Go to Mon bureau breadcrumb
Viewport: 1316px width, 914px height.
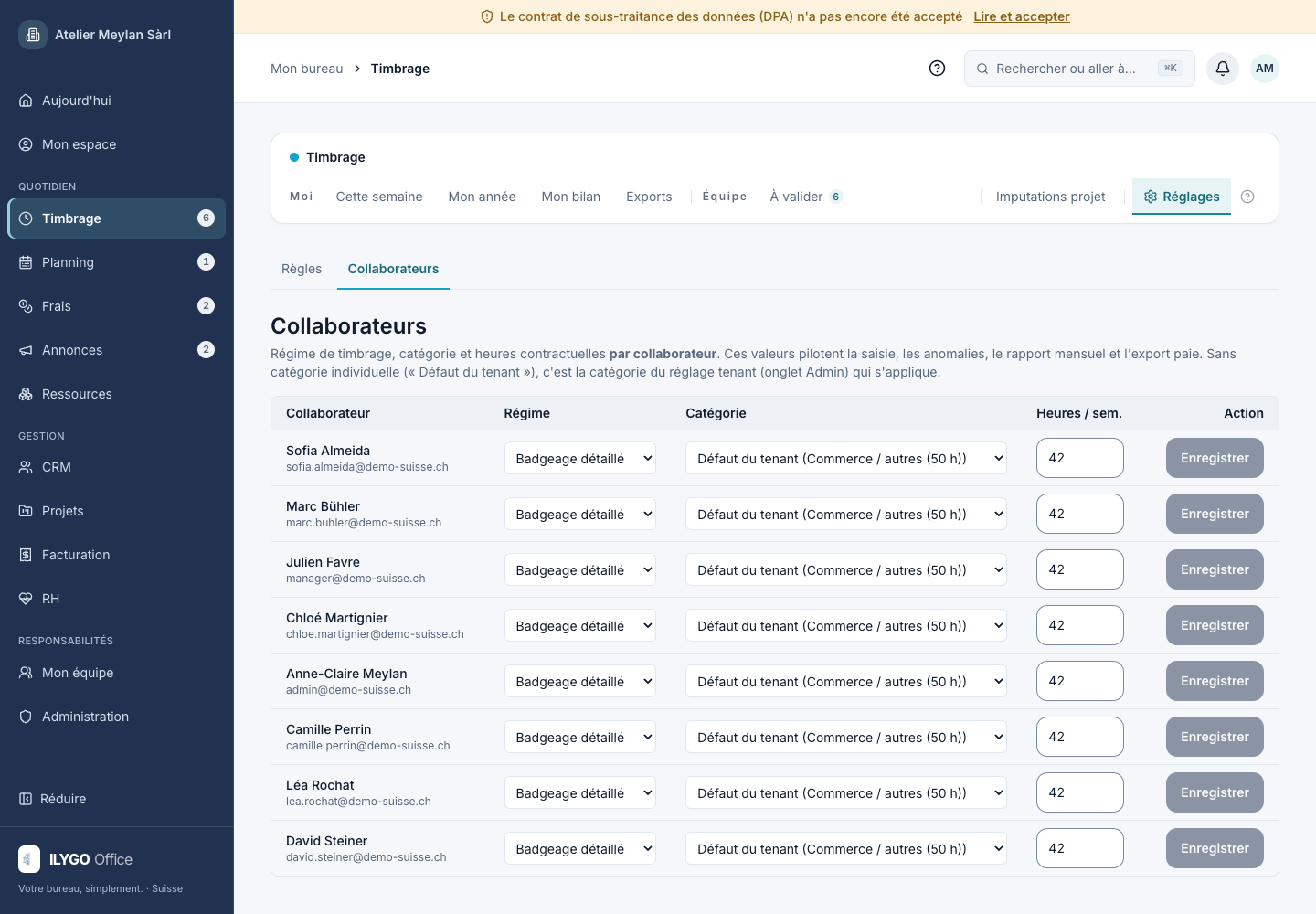307,69
